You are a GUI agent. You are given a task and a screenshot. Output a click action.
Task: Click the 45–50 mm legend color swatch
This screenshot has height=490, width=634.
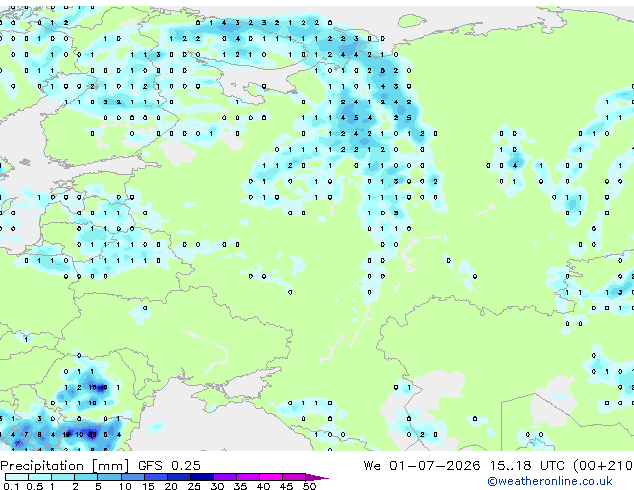click(x=294, y=477)
